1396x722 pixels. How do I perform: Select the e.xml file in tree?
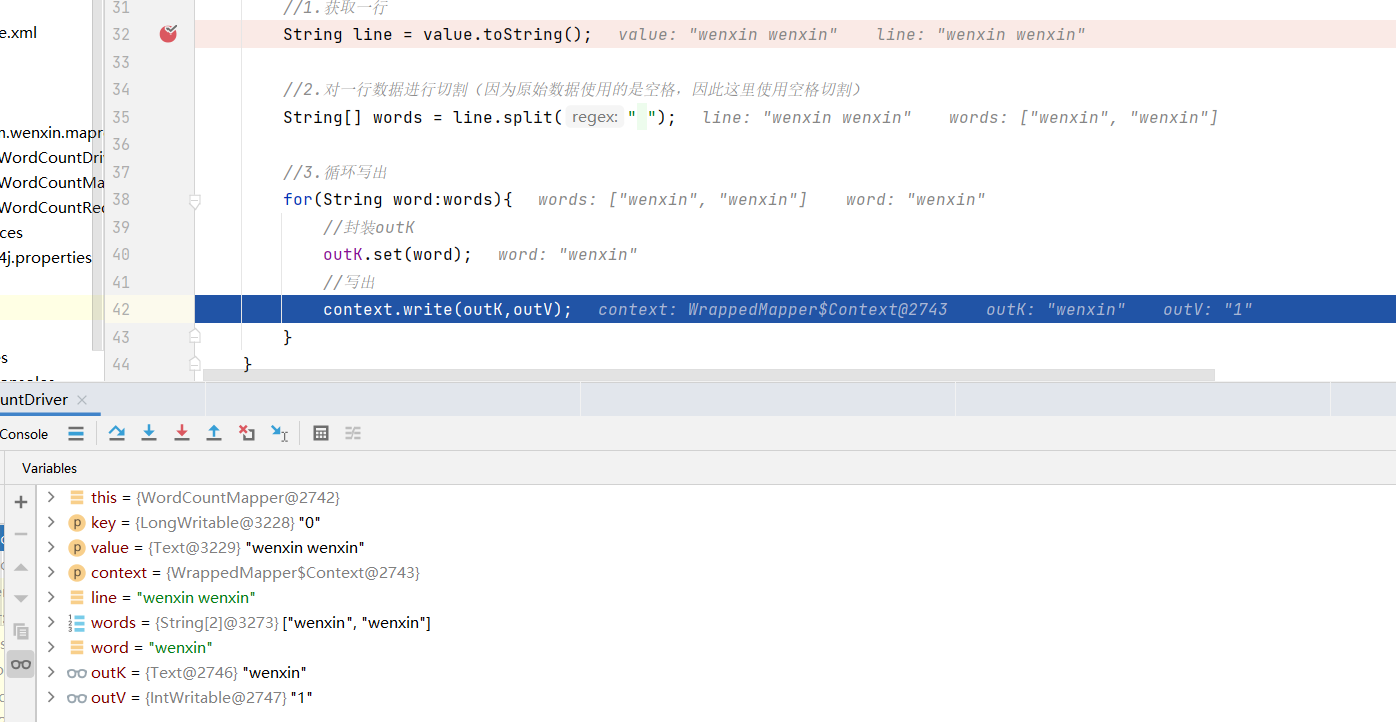19,32
